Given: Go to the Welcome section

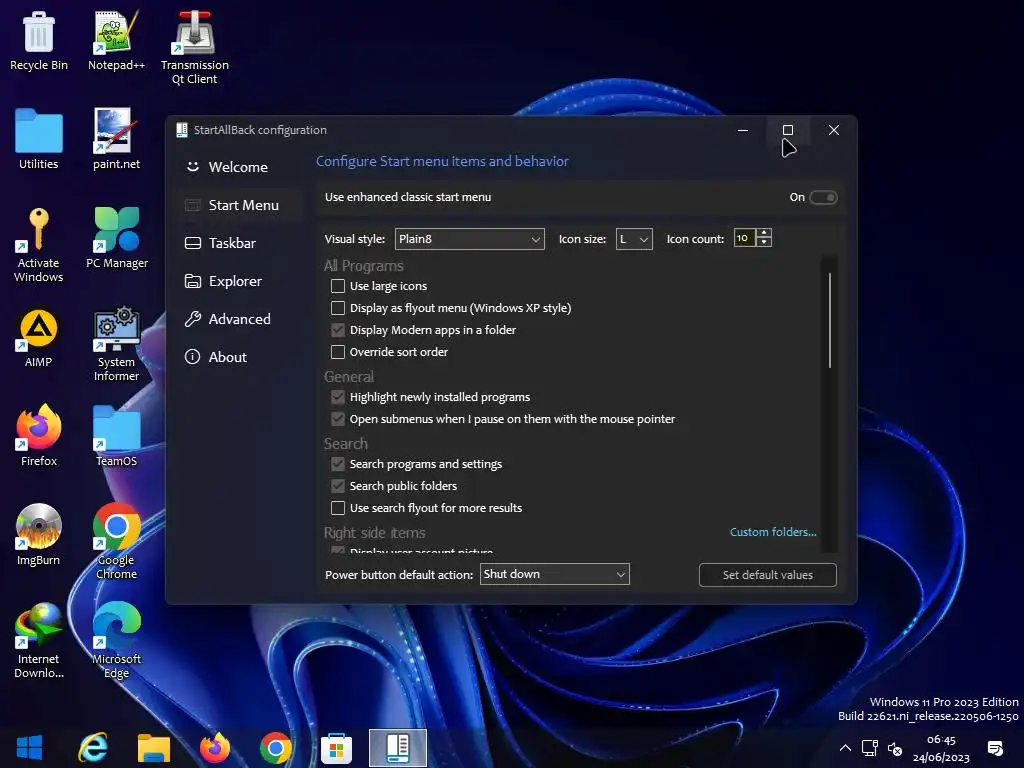Looking at the screenshot, I should click(x=238, y=167).
